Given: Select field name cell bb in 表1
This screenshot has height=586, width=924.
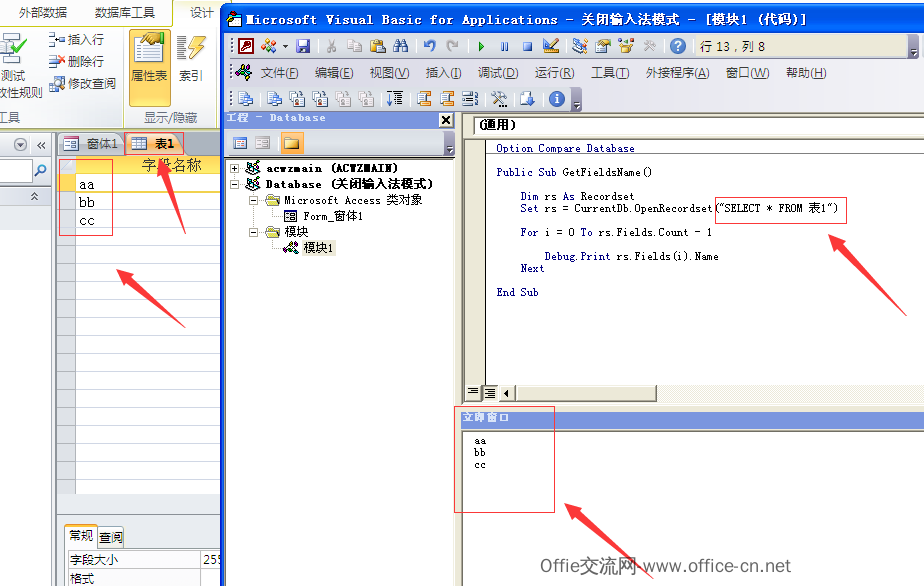Looking at the screenshot, I should (147, 202).
